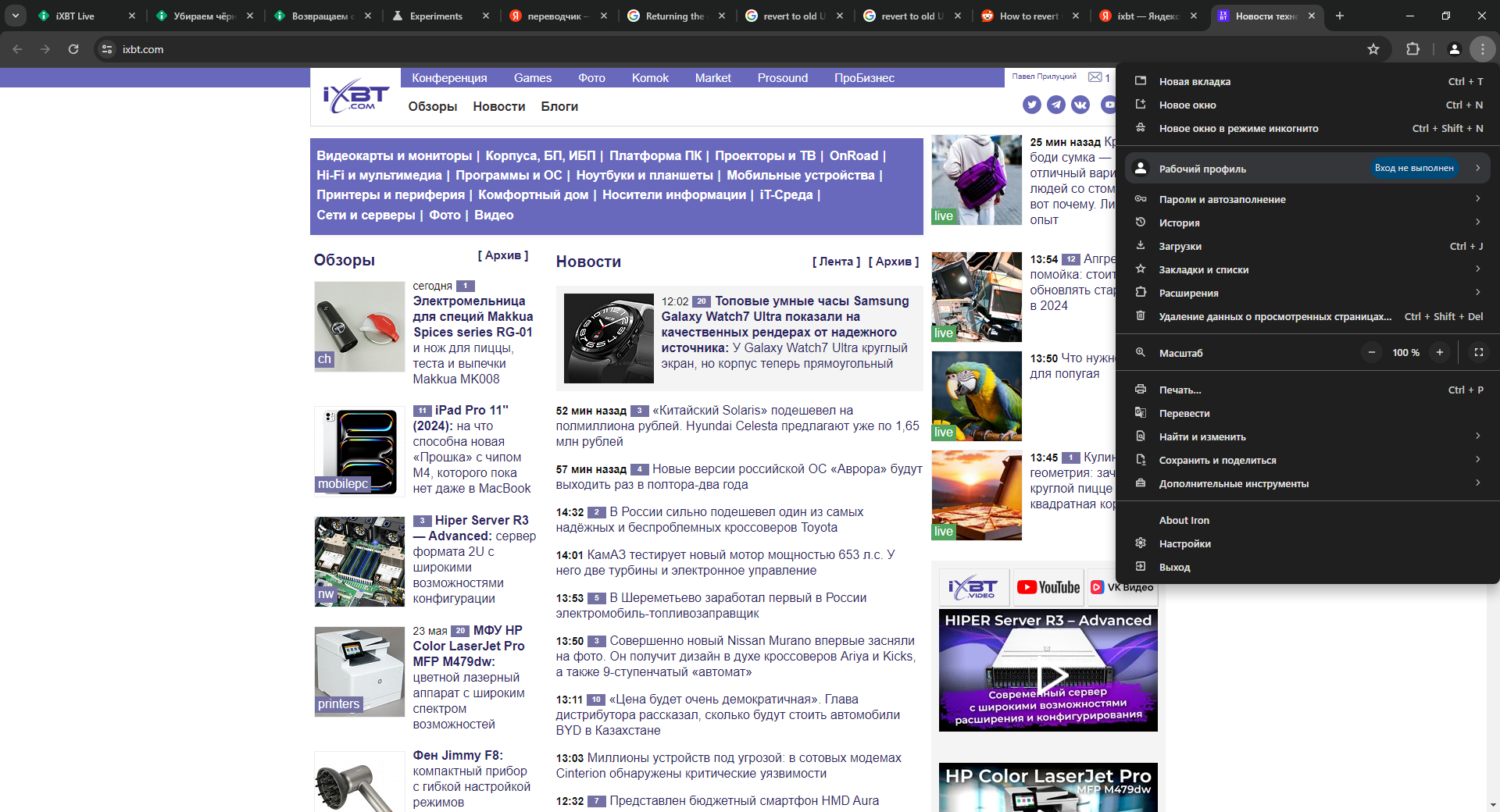This screenshot has width=1500, height=812.
Task: Open the tab search dropdown arrow
Action: tap(15, 16)
